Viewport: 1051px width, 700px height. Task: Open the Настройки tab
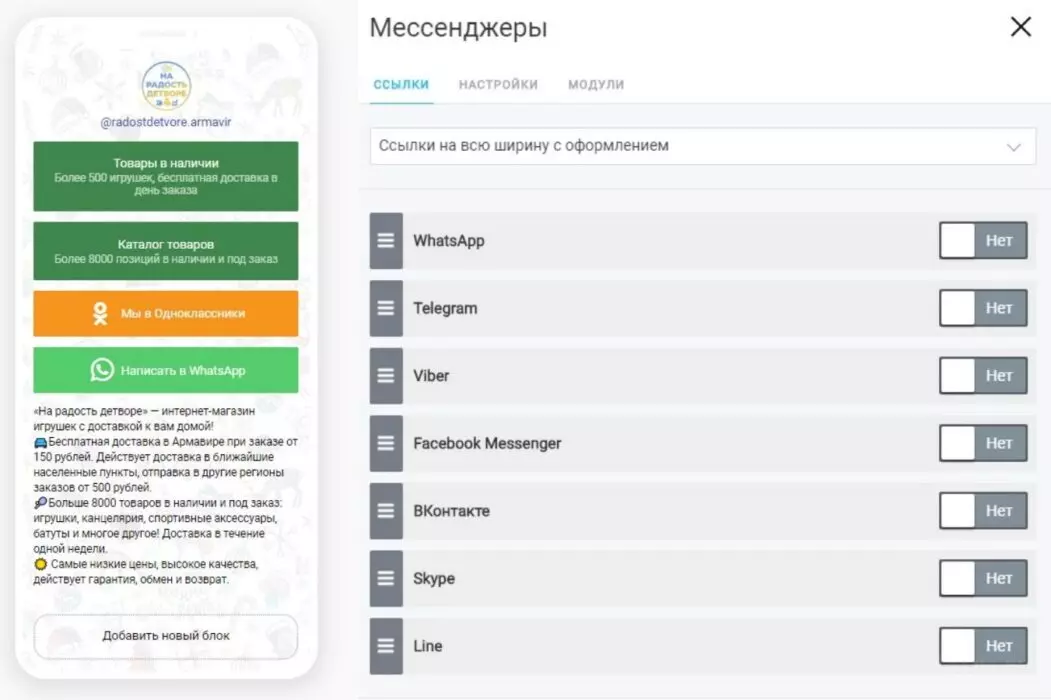(x=498, y=84)
